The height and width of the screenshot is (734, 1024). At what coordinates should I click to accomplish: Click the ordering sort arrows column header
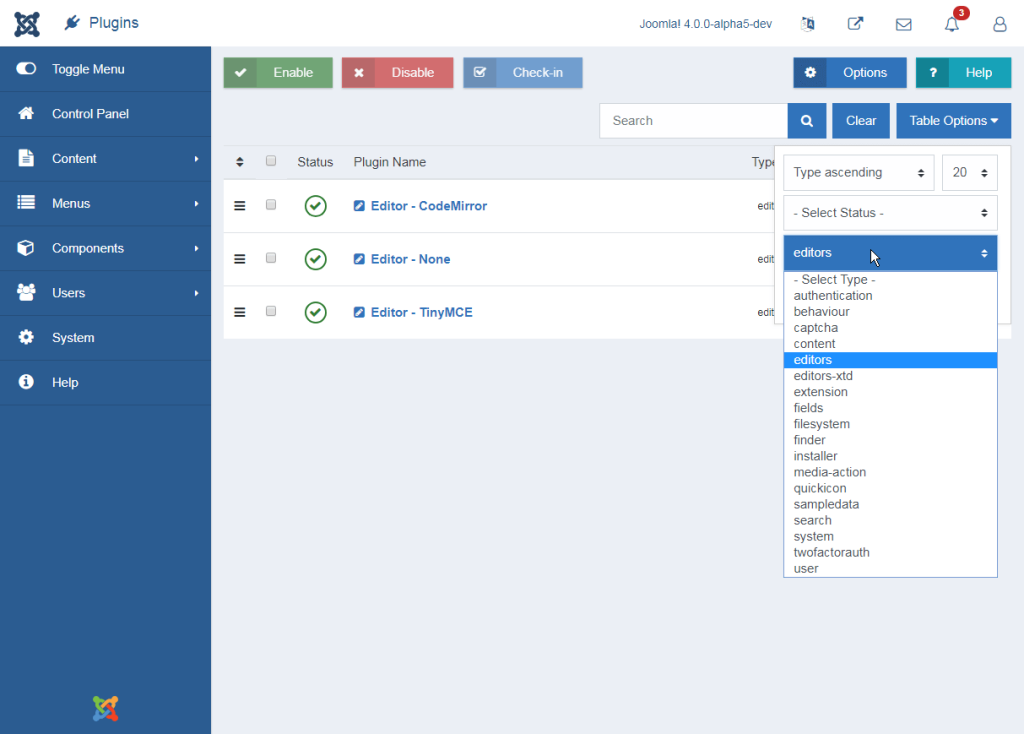click(240, 162)
